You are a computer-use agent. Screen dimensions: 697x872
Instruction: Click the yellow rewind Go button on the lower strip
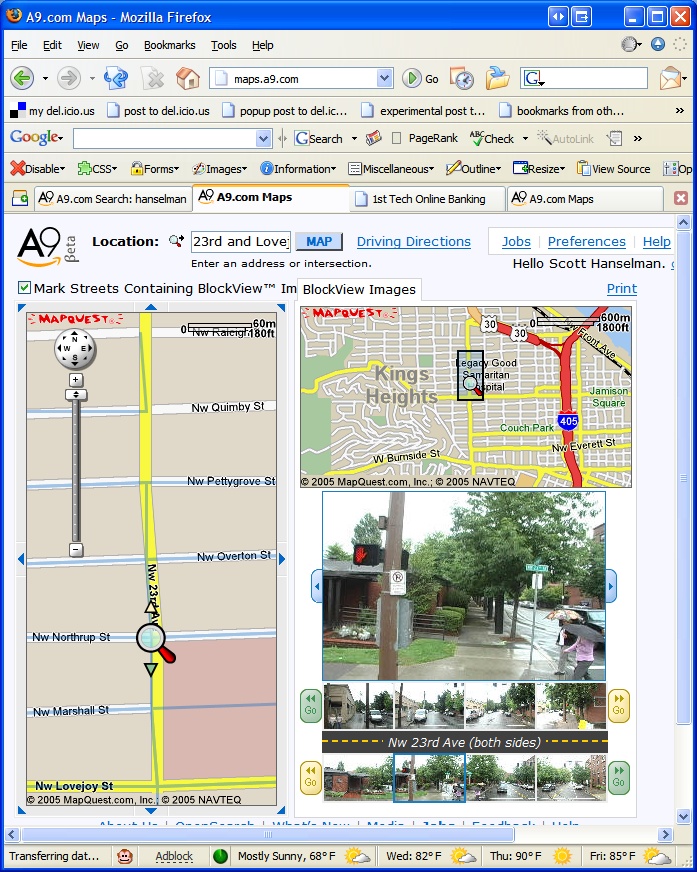click(x=310, y=777)
